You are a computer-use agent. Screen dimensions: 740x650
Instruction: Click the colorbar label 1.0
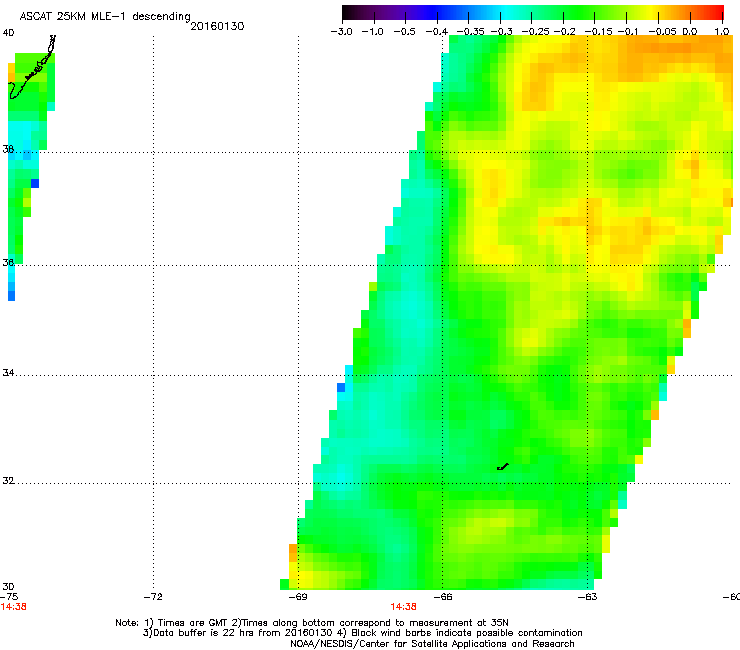tap(722, 32)
